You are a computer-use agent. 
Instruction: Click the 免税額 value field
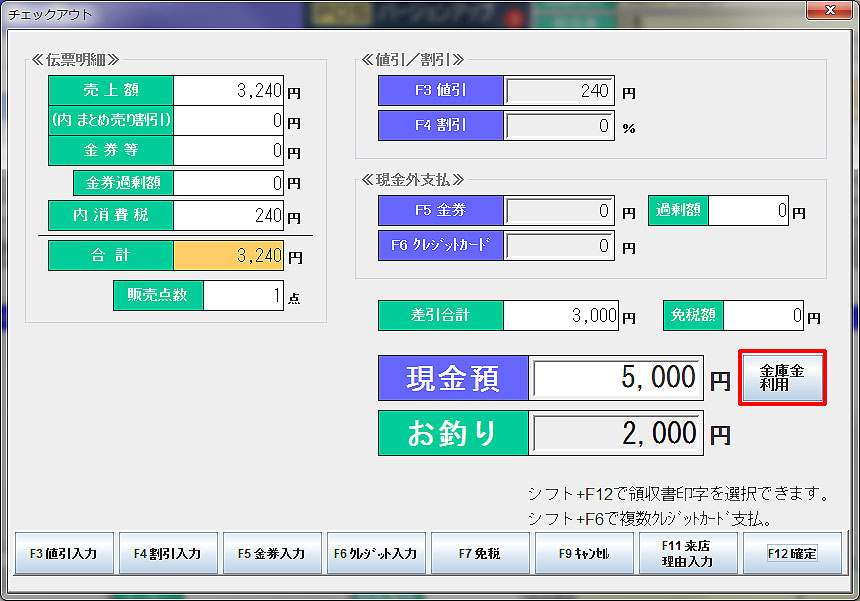764,315
